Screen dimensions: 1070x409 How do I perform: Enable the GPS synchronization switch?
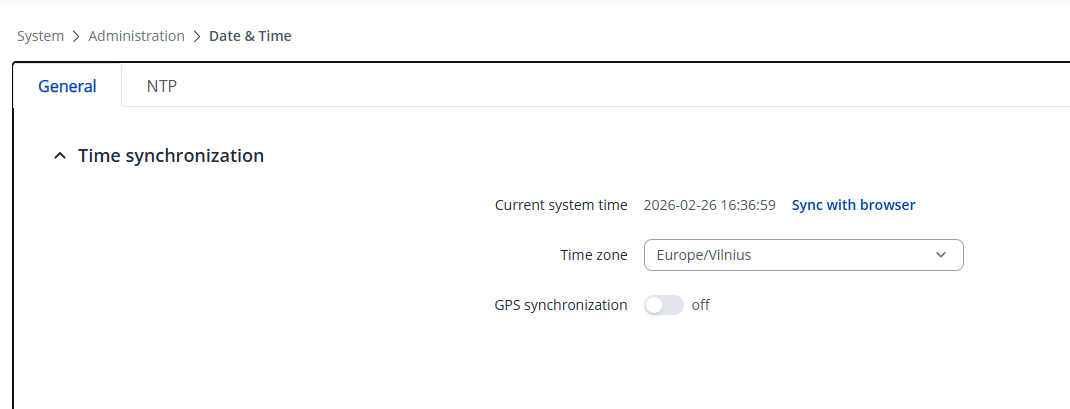point(664,305)
